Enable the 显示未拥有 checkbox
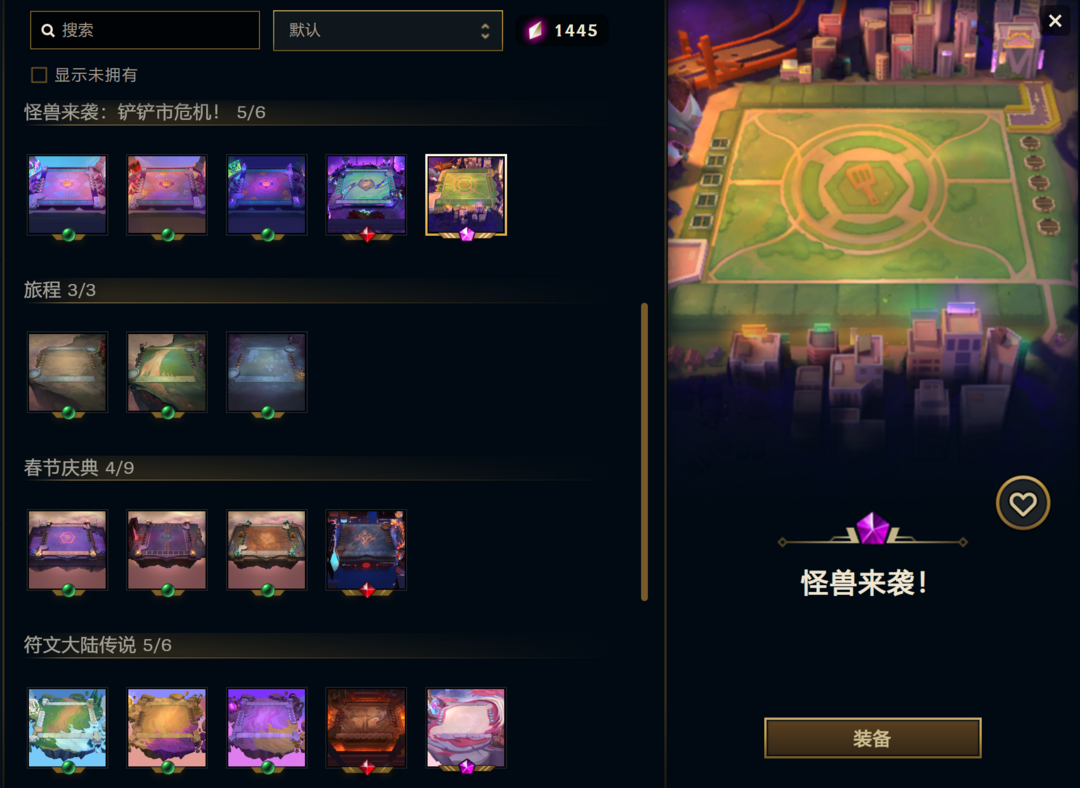 coord(39,75)
